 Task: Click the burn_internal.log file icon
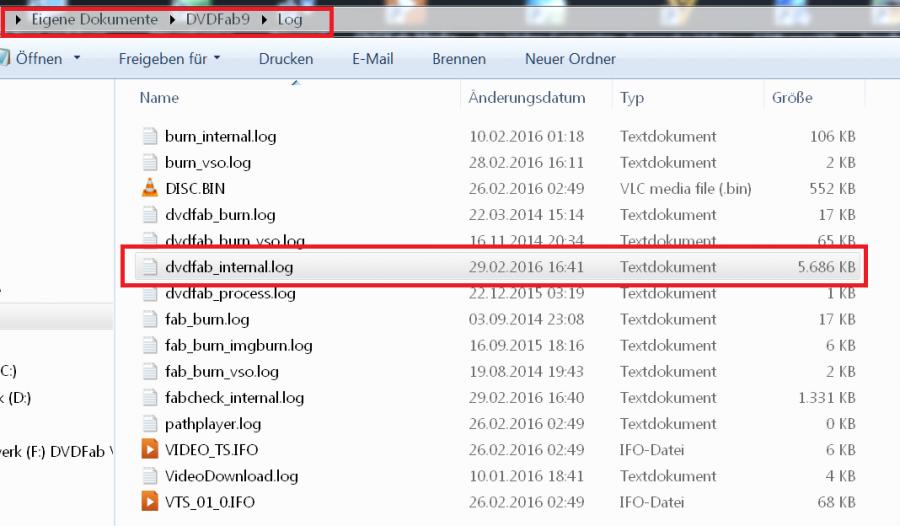[150, 136]
